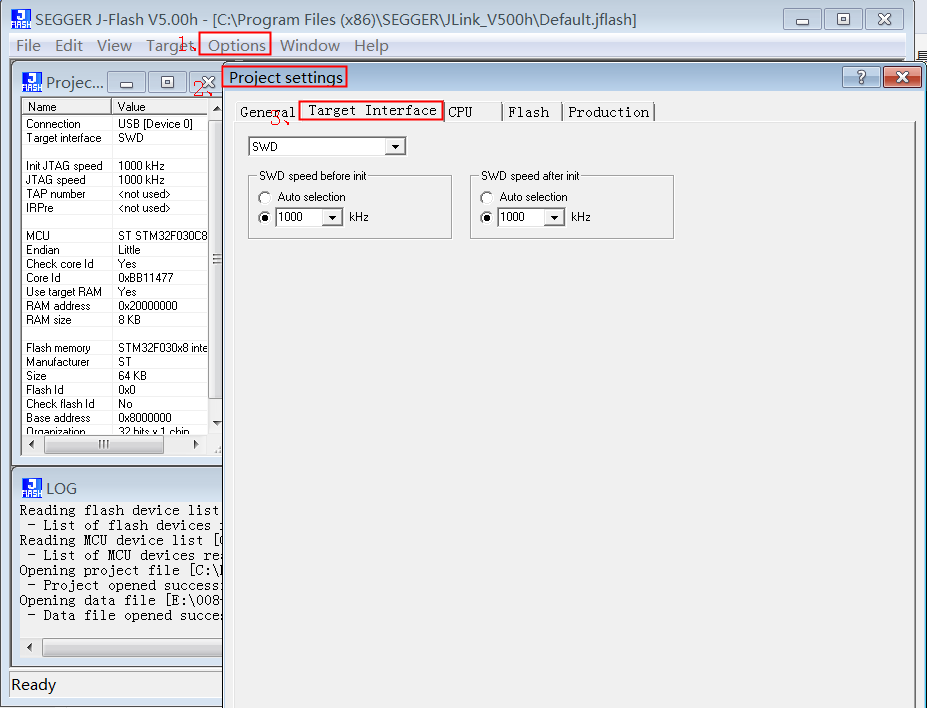
Task: Switch to the Flash tab
Action: [529, 111]
